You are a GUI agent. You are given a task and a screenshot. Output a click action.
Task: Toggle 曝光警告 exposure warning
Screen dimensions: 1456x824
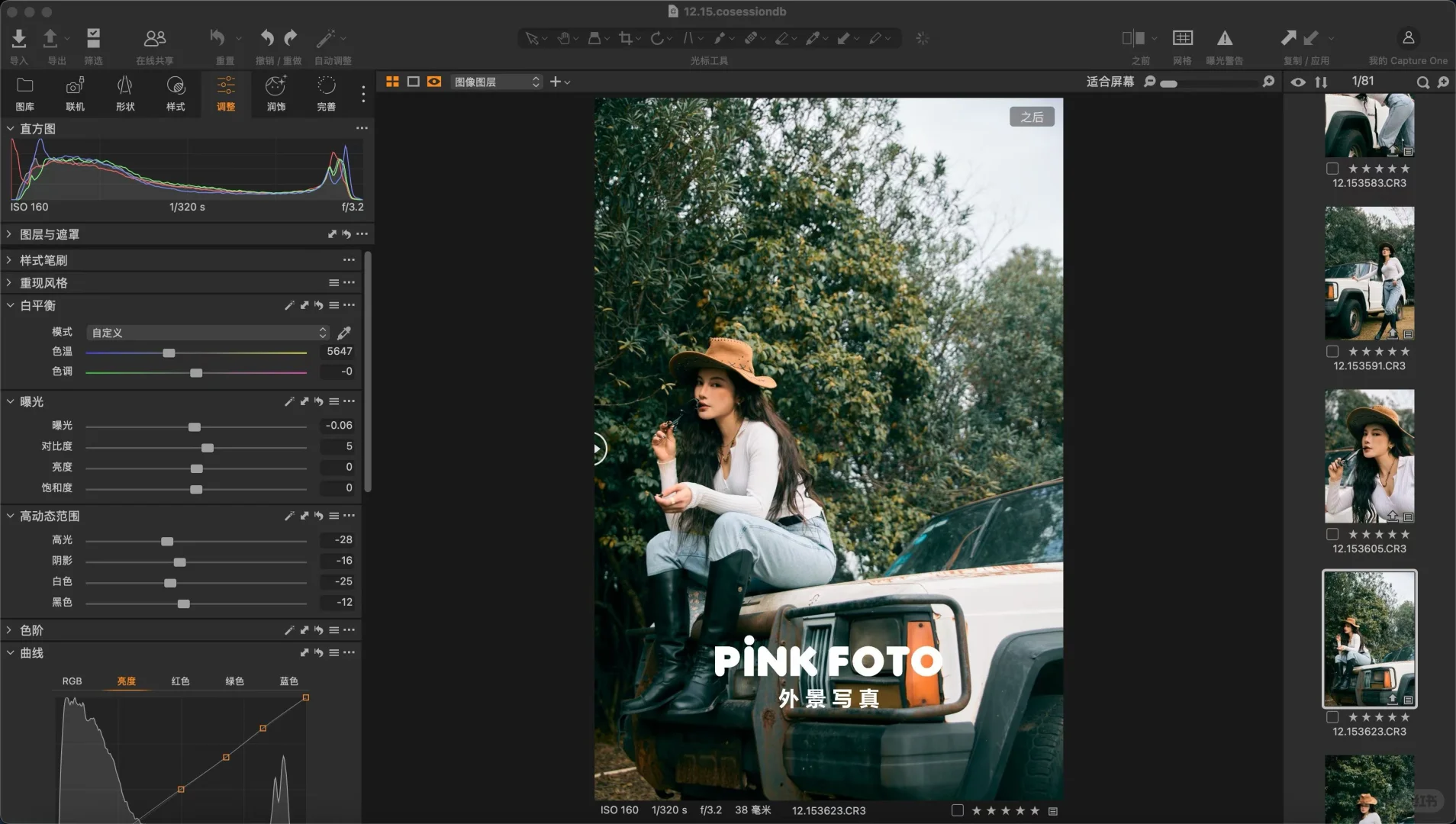click(x=1225, y=37)
